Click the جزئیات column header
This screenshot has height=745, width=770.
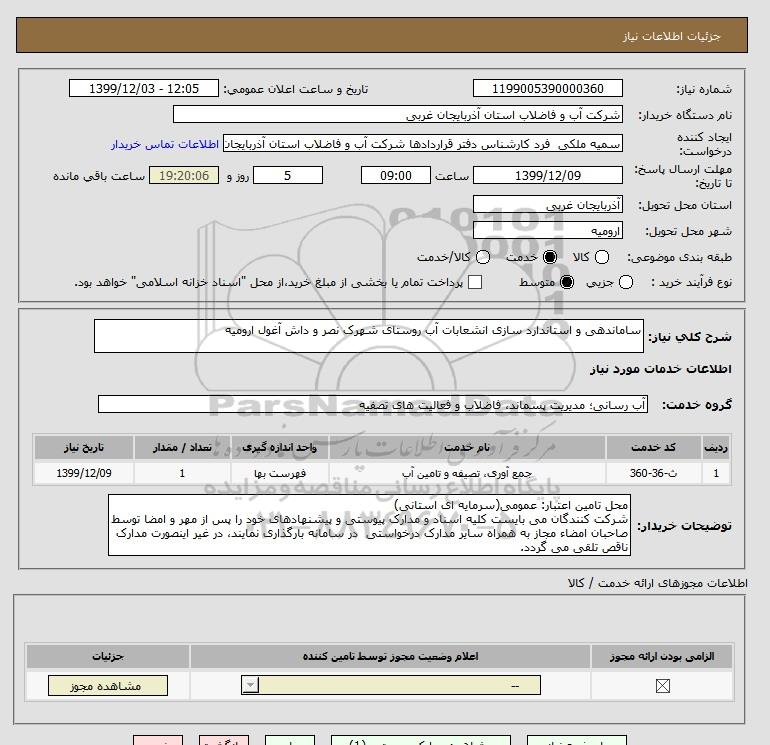click(x=108, y=657)
